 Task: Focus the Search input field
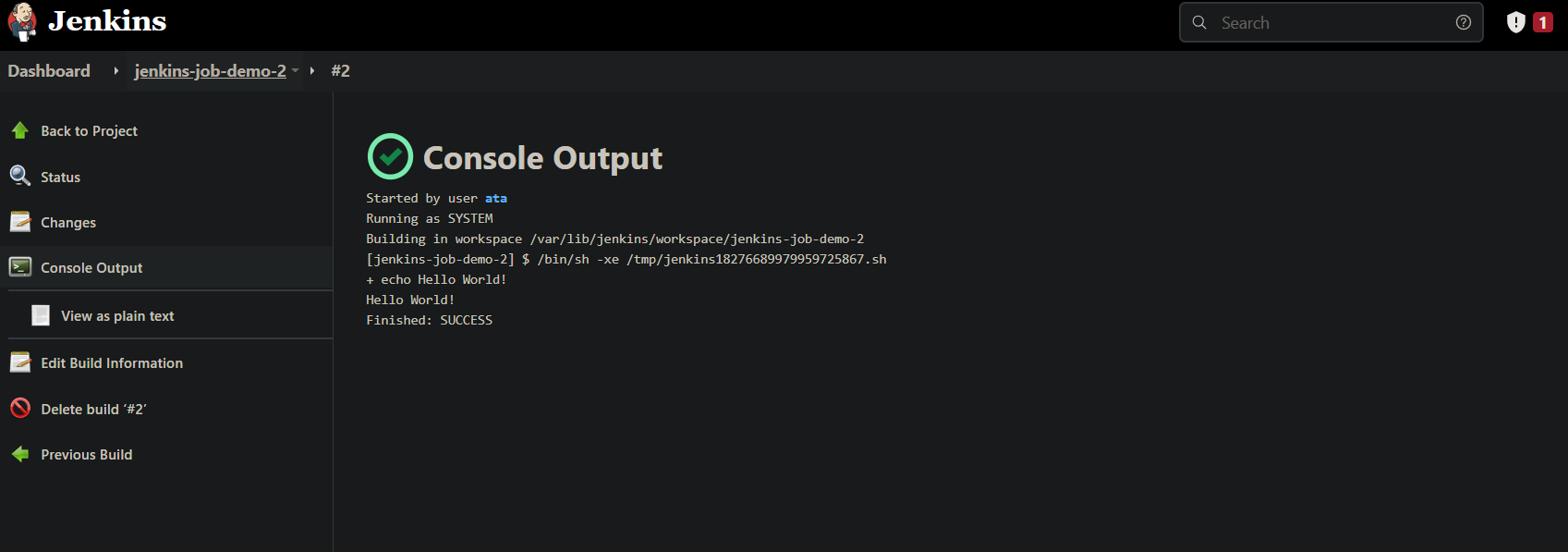click(1331, 22)
